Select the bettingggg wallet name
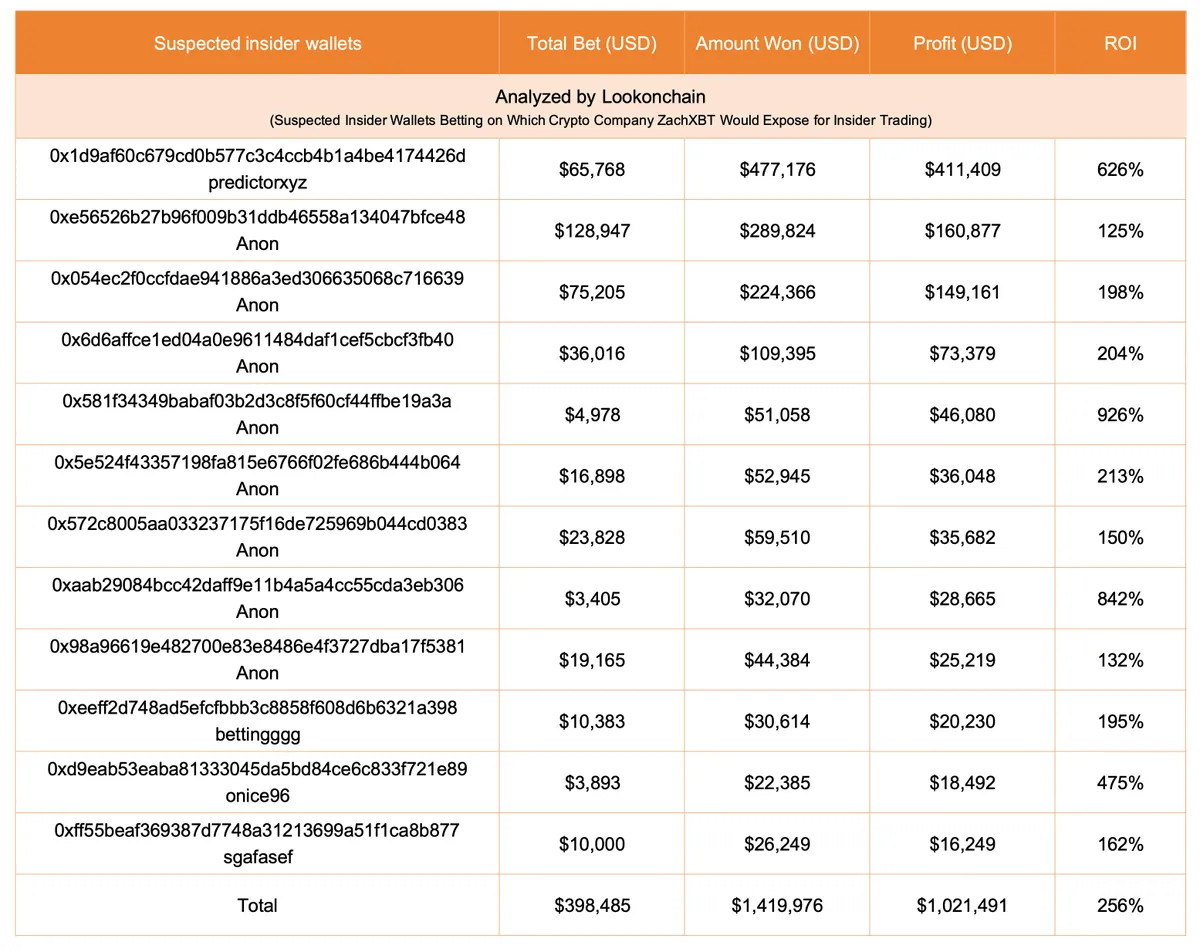Viewport: 1200px width, 952px height. [257, 735]
